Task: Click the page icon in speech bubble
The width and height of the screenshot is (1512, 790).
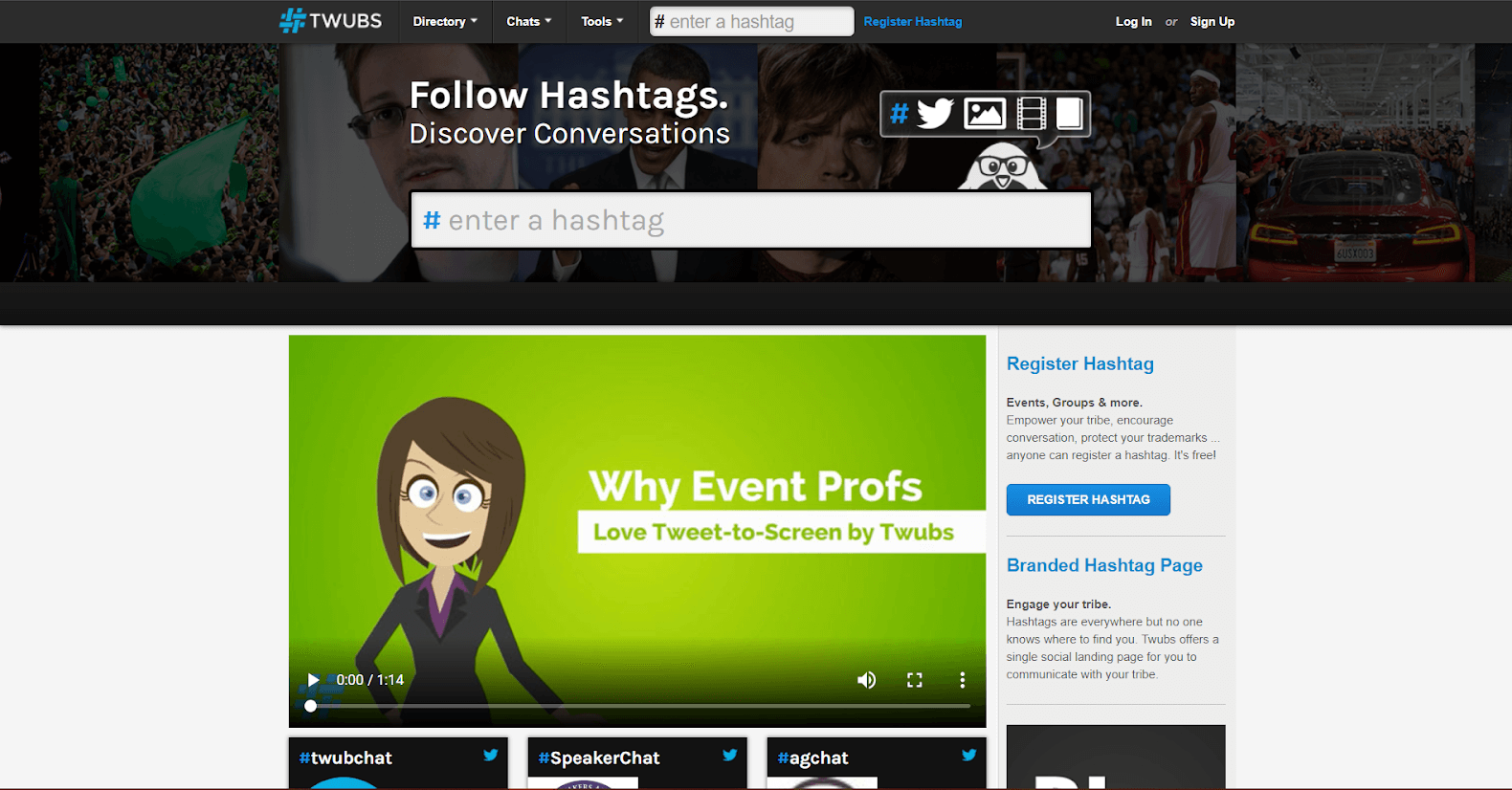Action: pyautogui.click(x=1069, y=113)
